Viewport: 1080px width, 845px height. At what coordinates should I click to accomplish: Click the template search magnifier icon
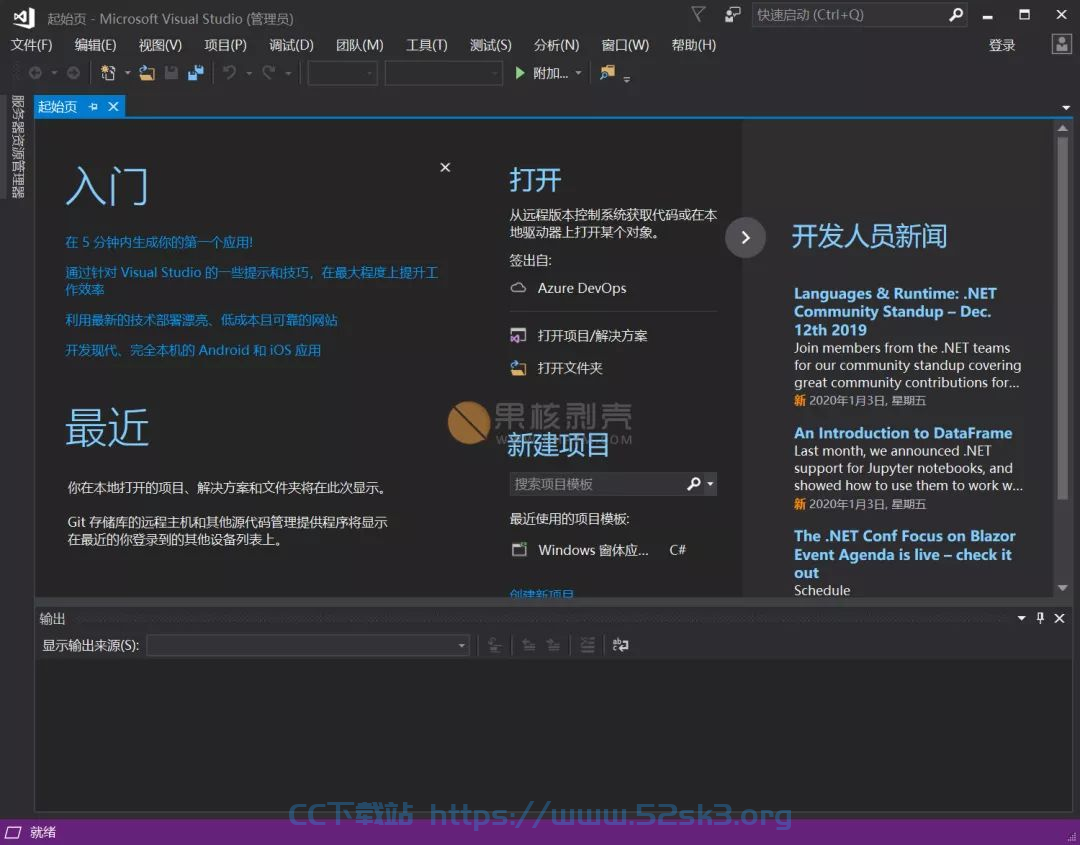(x=694, y=483)
